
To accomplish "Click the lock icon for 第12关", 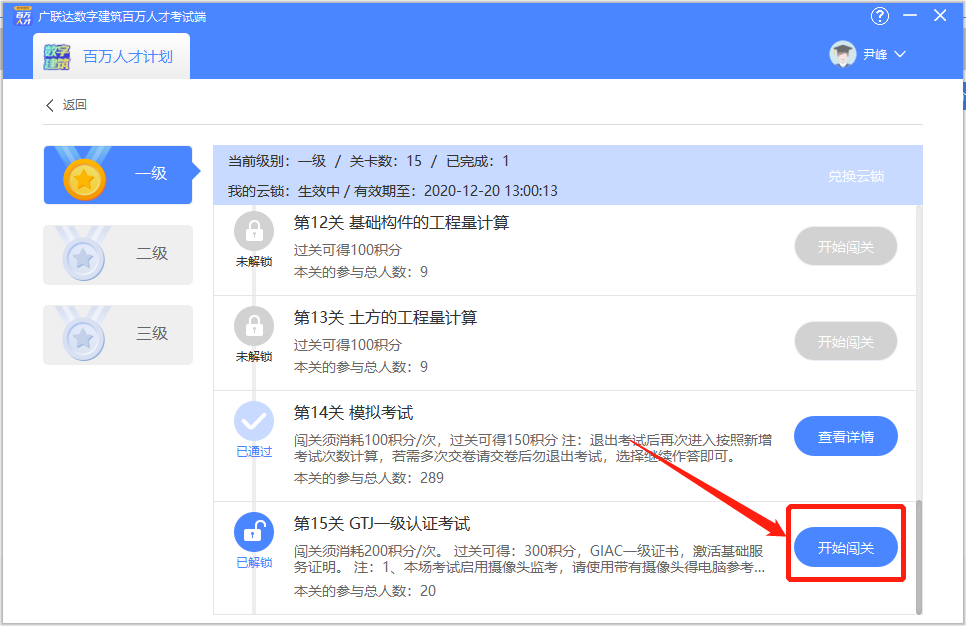I will coord(254,231).
